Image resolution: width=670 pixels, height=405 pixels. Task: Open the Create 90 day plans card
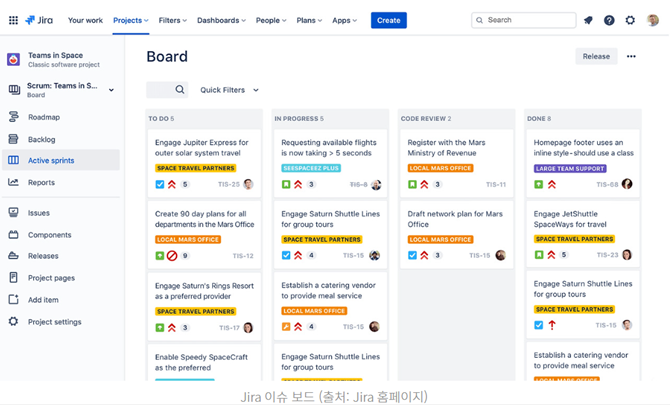click(x=204, y=235)
